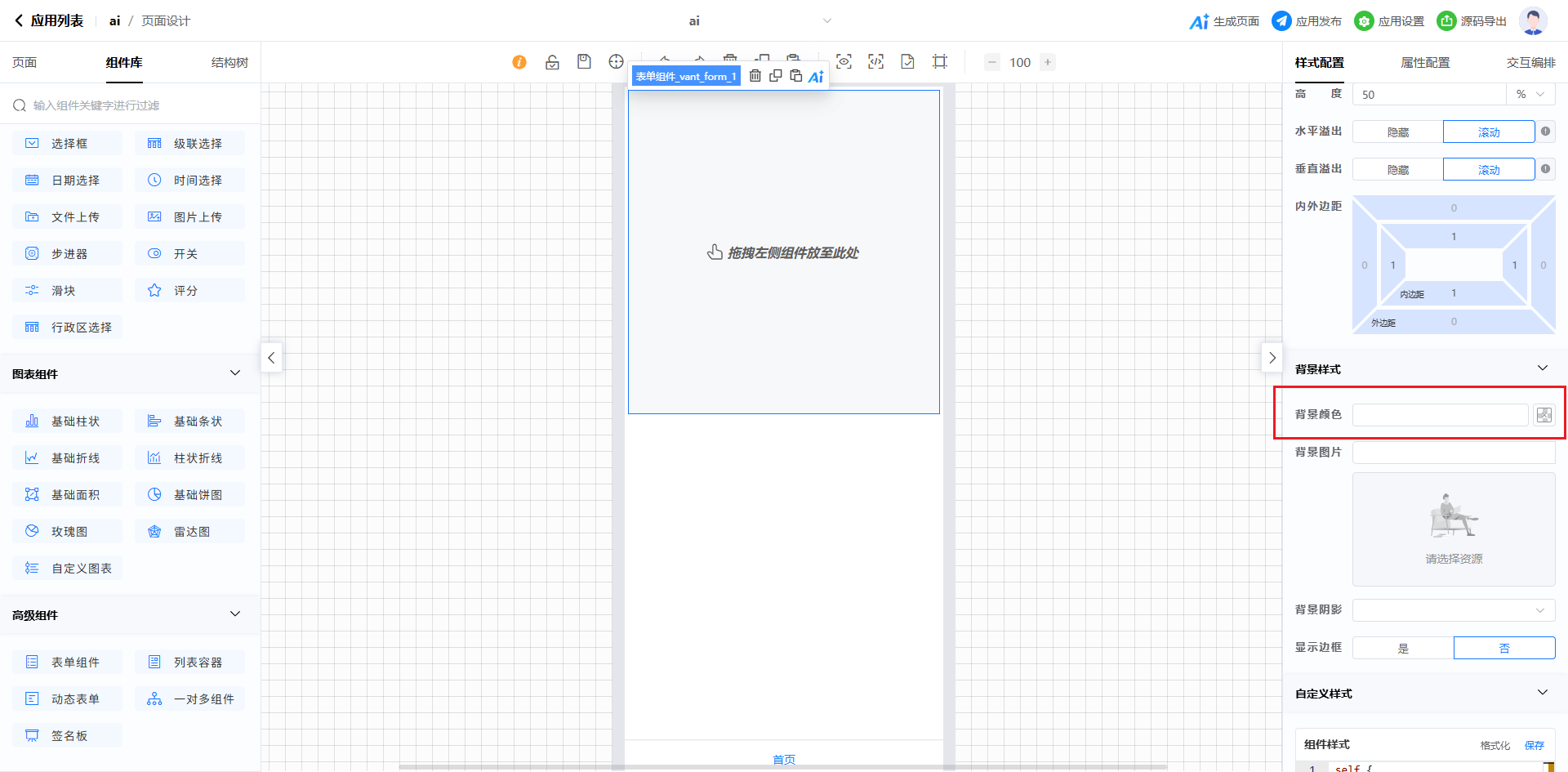The height and width of the screenshot is (772, 1568).
Task: Switch to the 结构树 tab
Action: (229, 63)
